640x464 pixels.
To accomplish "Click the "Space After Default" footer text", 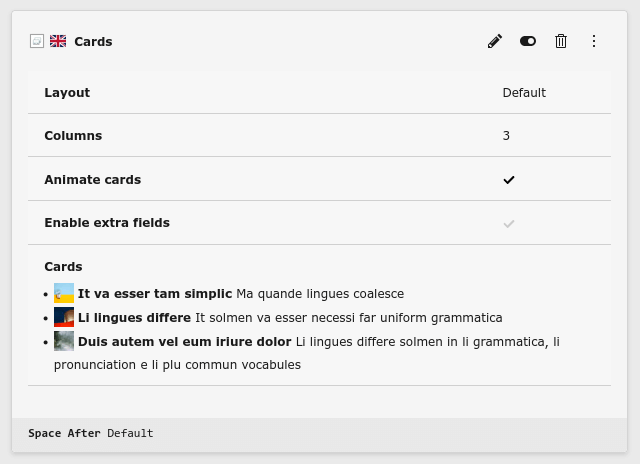I will pos(91,434).
